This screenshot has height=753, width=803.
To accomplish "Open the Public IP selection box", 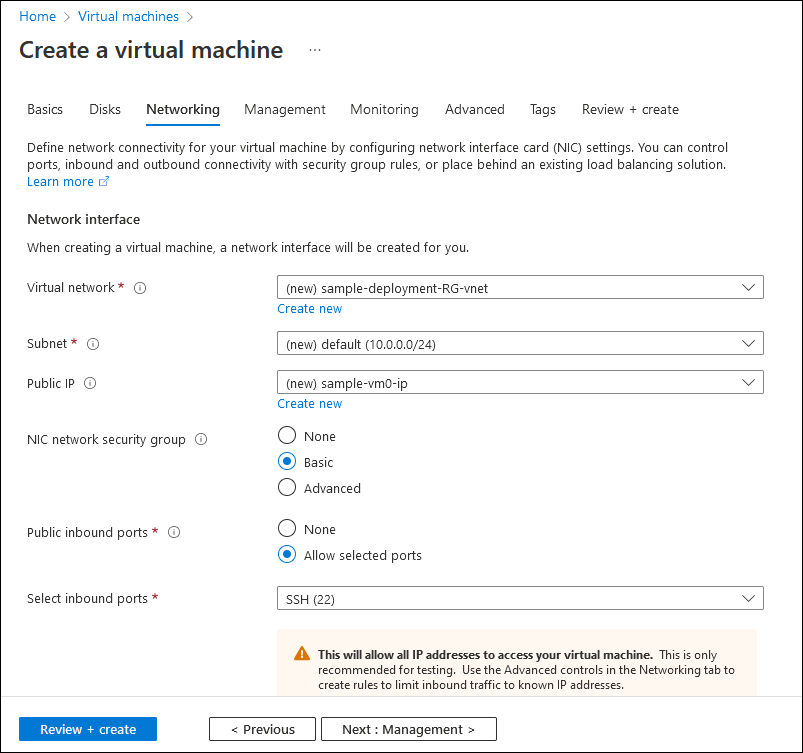I will point(519,382).
